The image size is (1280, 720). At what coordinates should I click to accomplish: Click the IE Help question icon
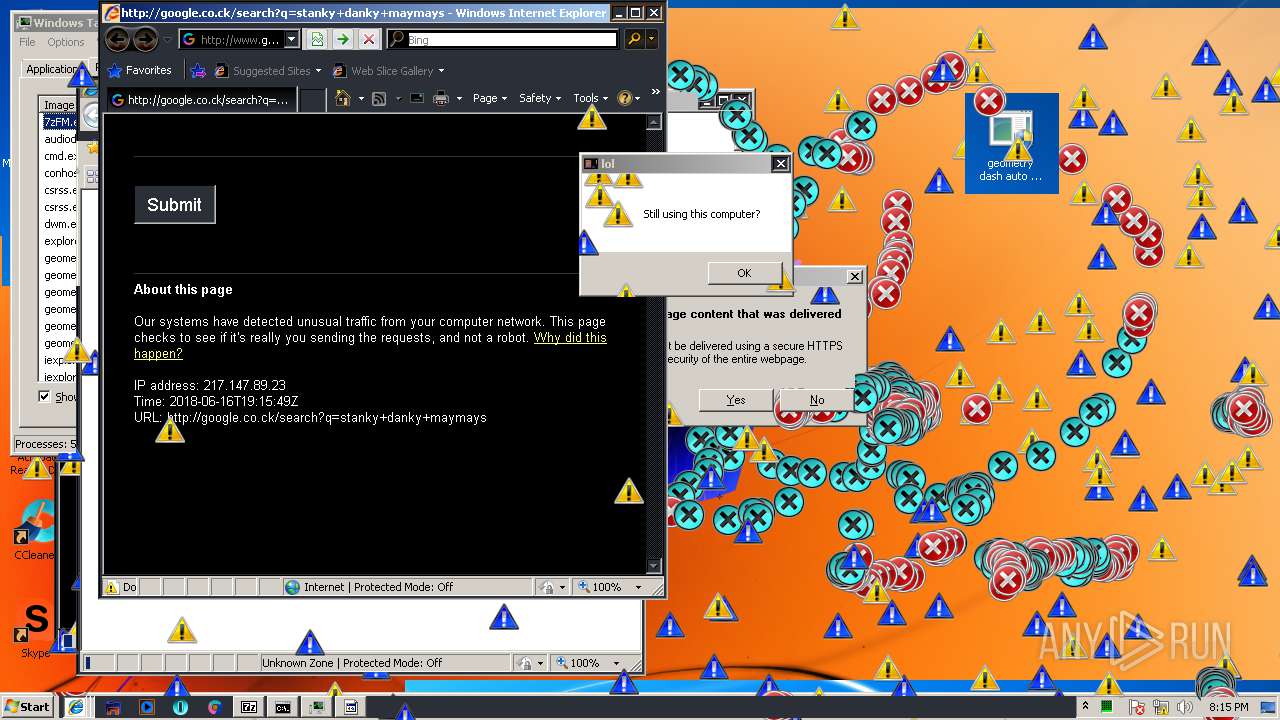(624, 98)
